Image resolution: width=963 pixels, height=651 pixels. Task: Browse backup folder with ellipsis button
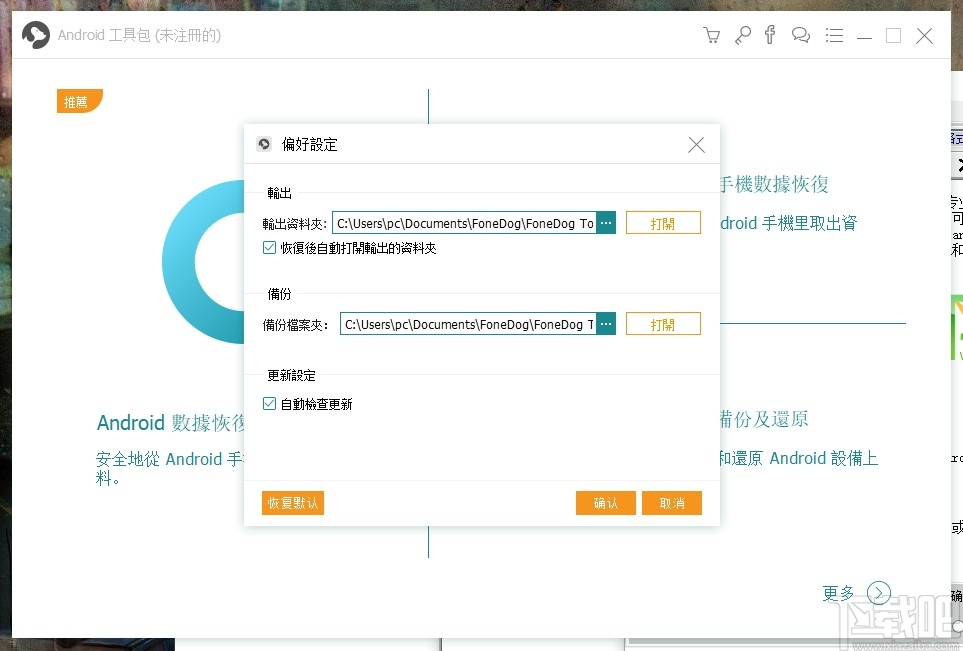[x=606, y=324]
